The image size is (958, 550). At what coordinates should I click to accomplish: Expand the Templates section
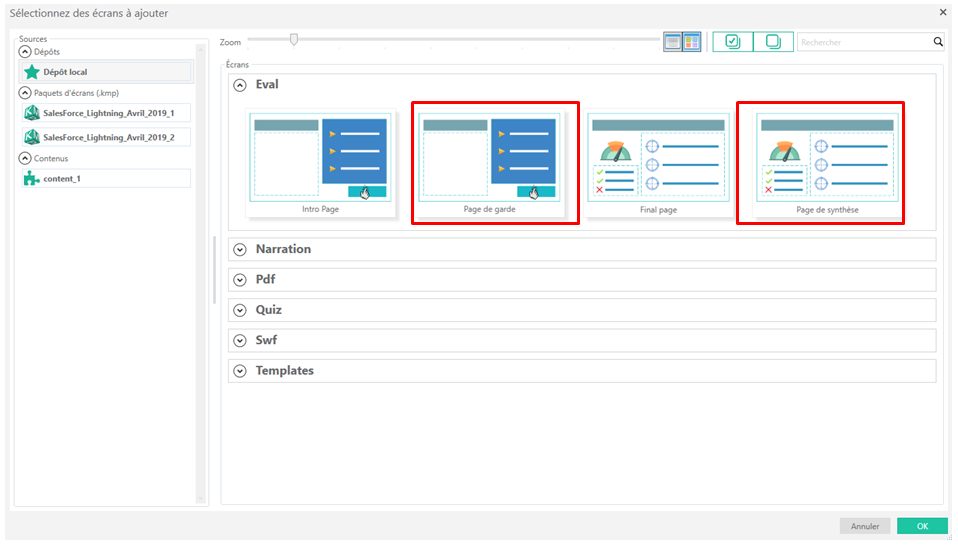click(240, 371)
